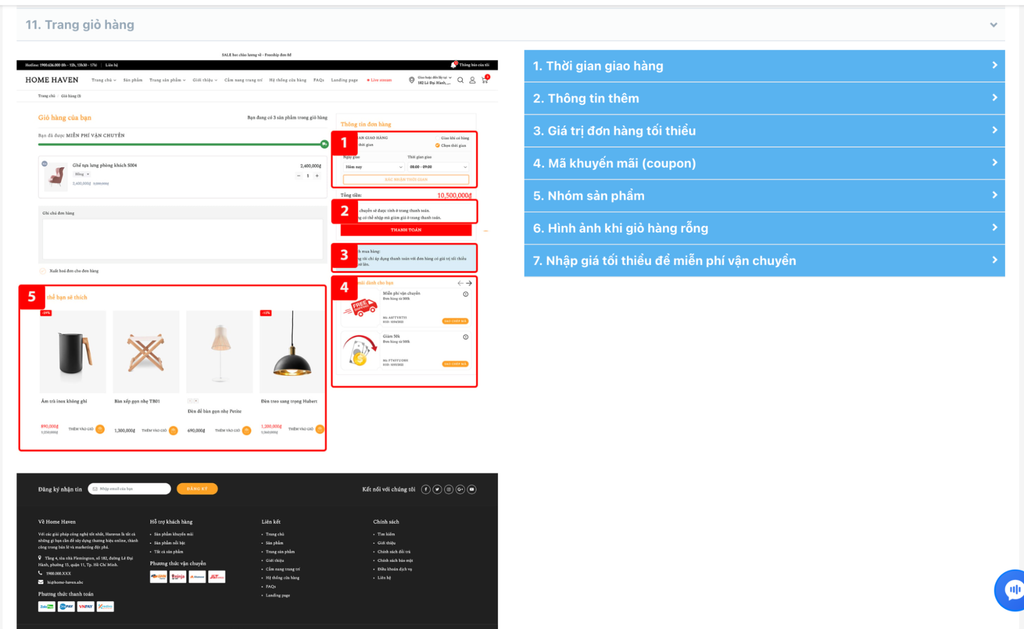This screenshot has width=1024, height=629.
Task: Expand the "1. Thời gian giao hàng" section
Action: [764, 66]
